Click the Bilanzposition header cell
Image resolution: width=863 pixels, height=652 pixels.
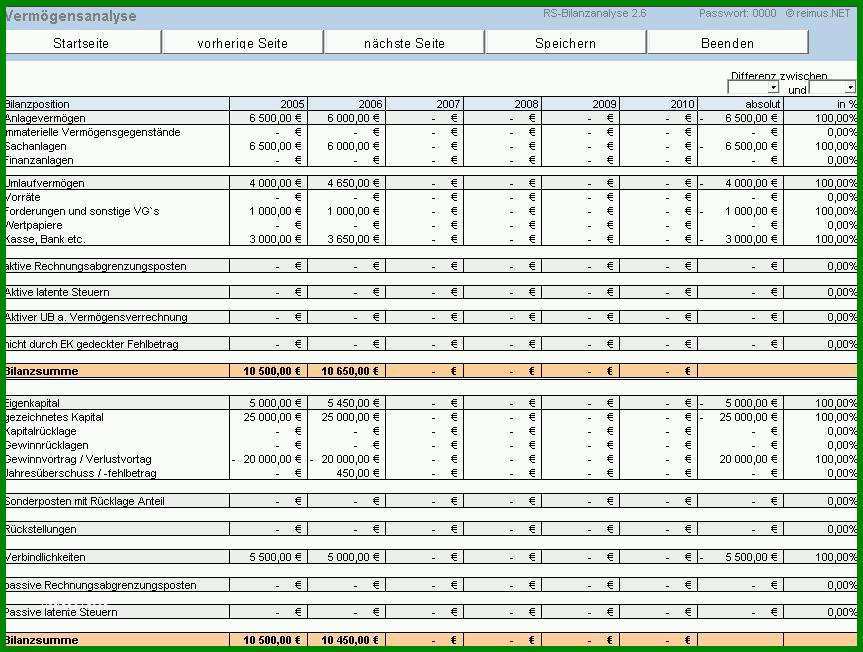click(x=117, y=104)
